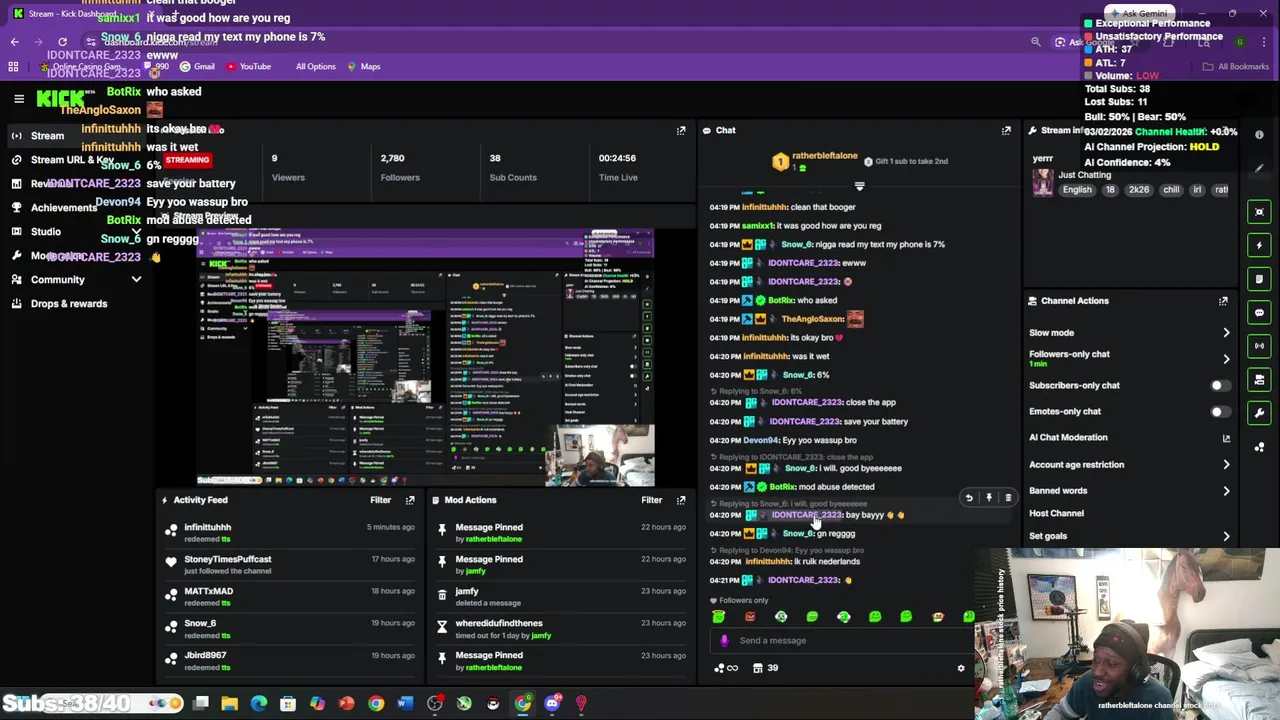Pop out the Chat panel
Viewport: 1280px width, 720px height.
pyautogui.click(x=1006, y=131)
